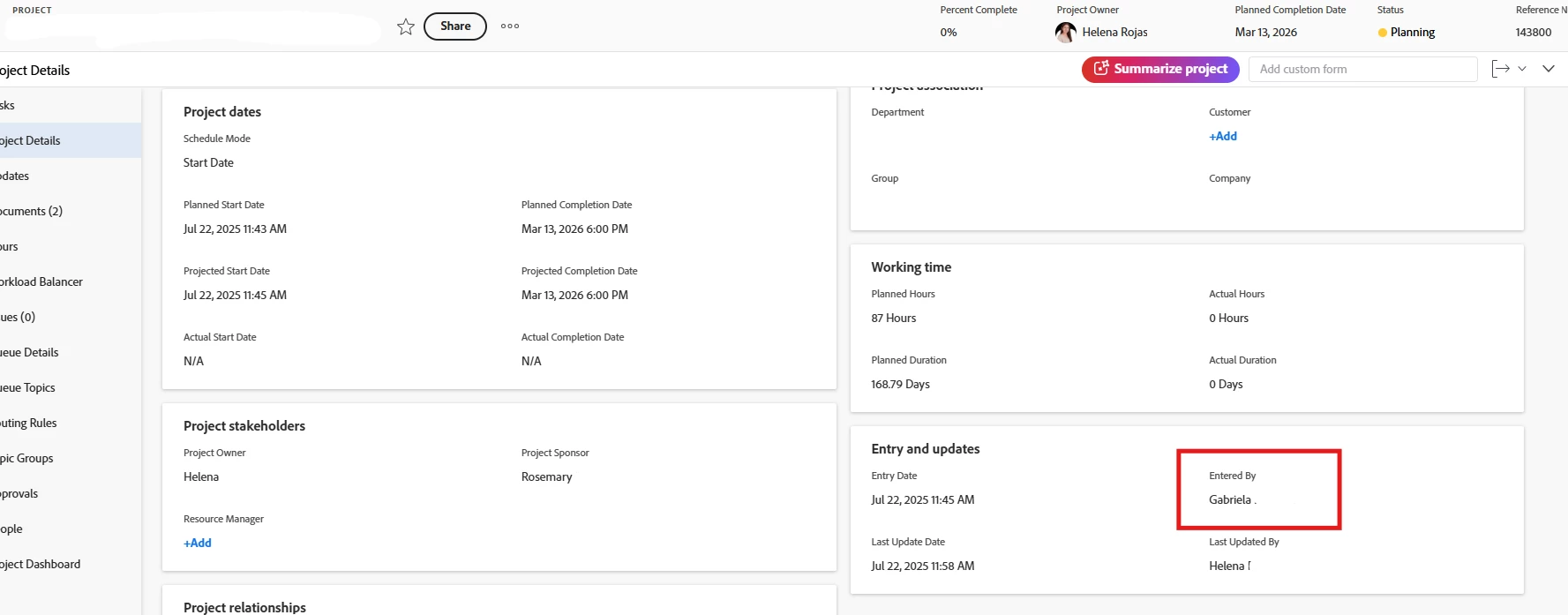Click Entry Date Jul 22, 2025 11:45 AM
Viewport: 1568px width, 615px height.
923,499
